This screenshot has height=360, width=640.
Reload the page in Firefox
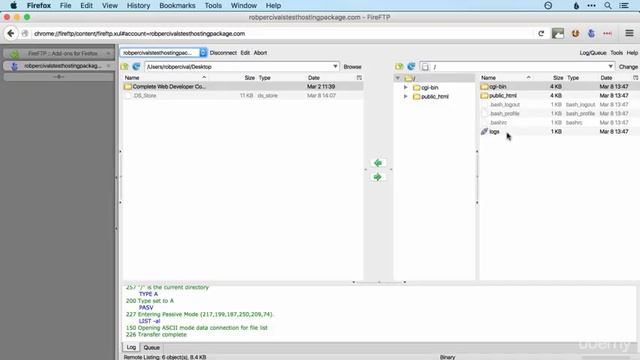pos(541,33)
